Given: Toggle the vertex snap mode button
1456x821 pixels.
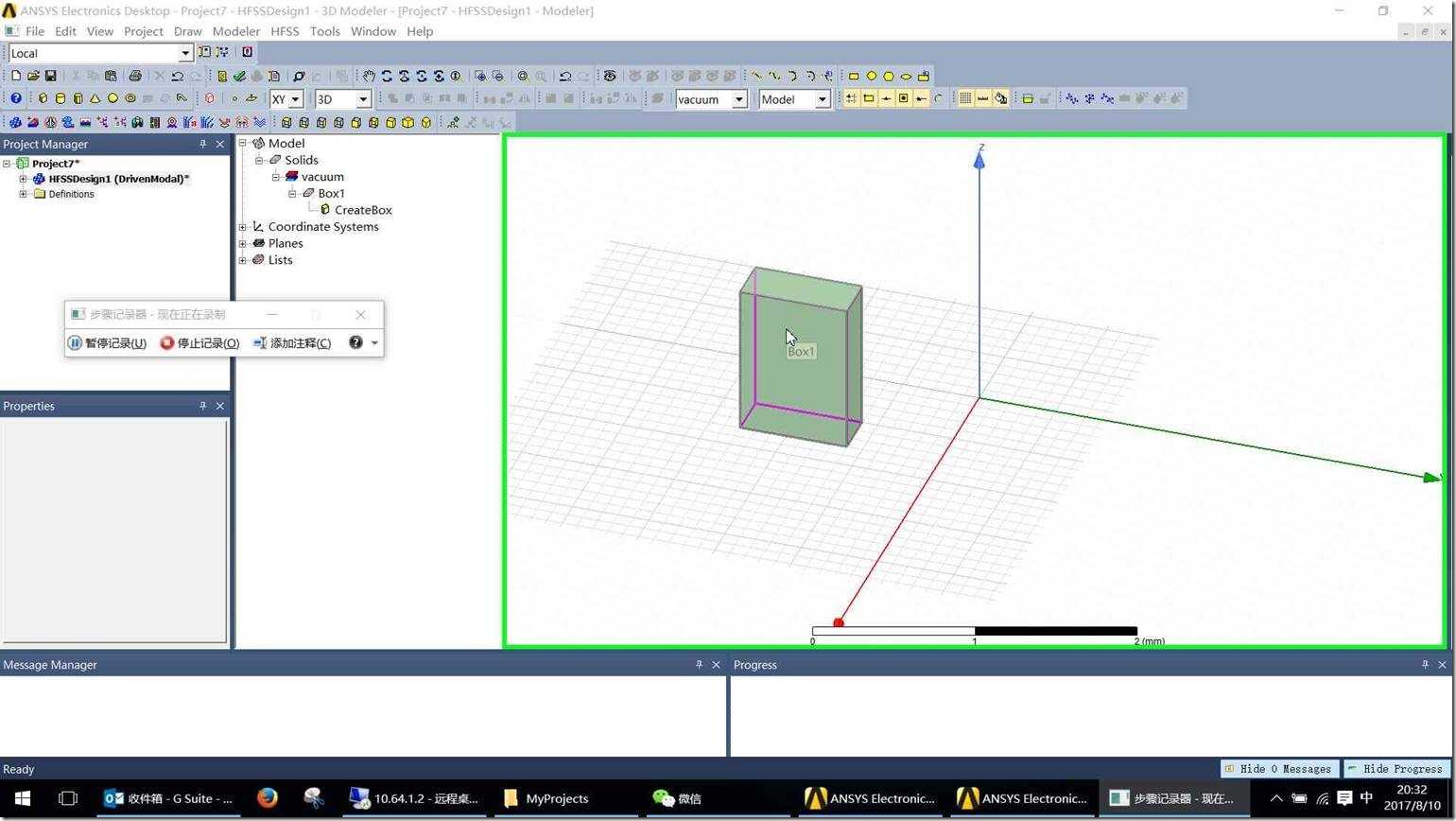Looking at the screenshot, I should coord(869,98).
